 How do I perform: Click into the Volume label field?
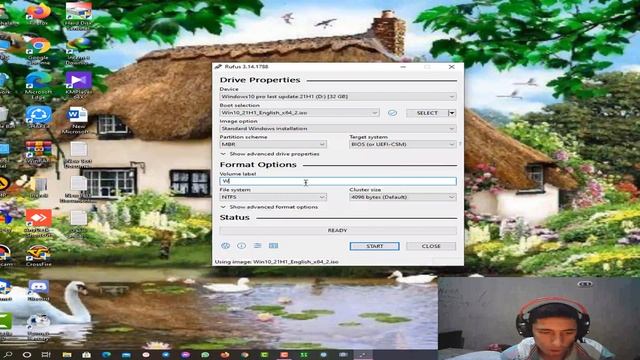tap(338, 181)
